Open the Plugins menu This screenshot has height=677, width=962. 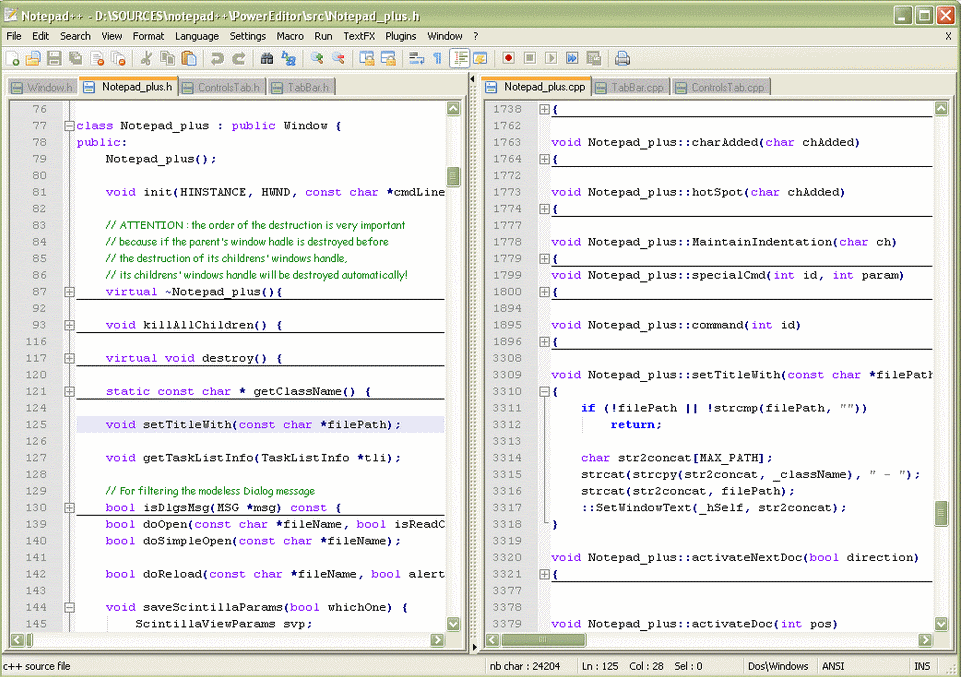400,36
